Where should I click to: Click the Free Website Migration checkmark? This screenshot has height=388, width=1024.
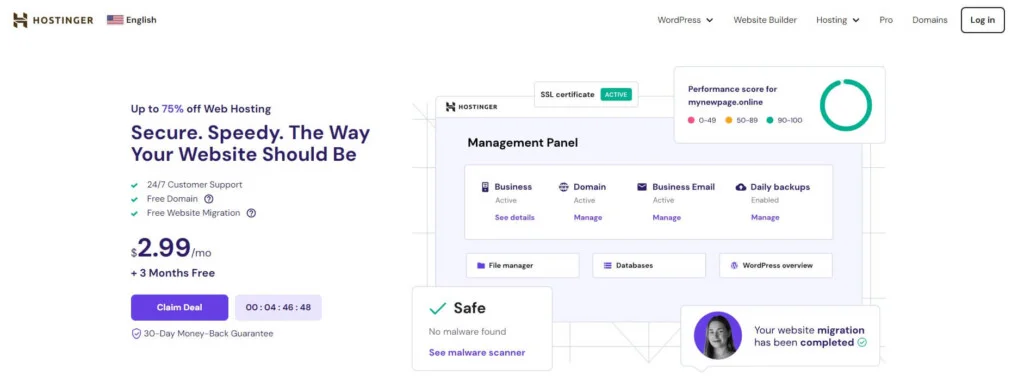(x=135, y=214)
